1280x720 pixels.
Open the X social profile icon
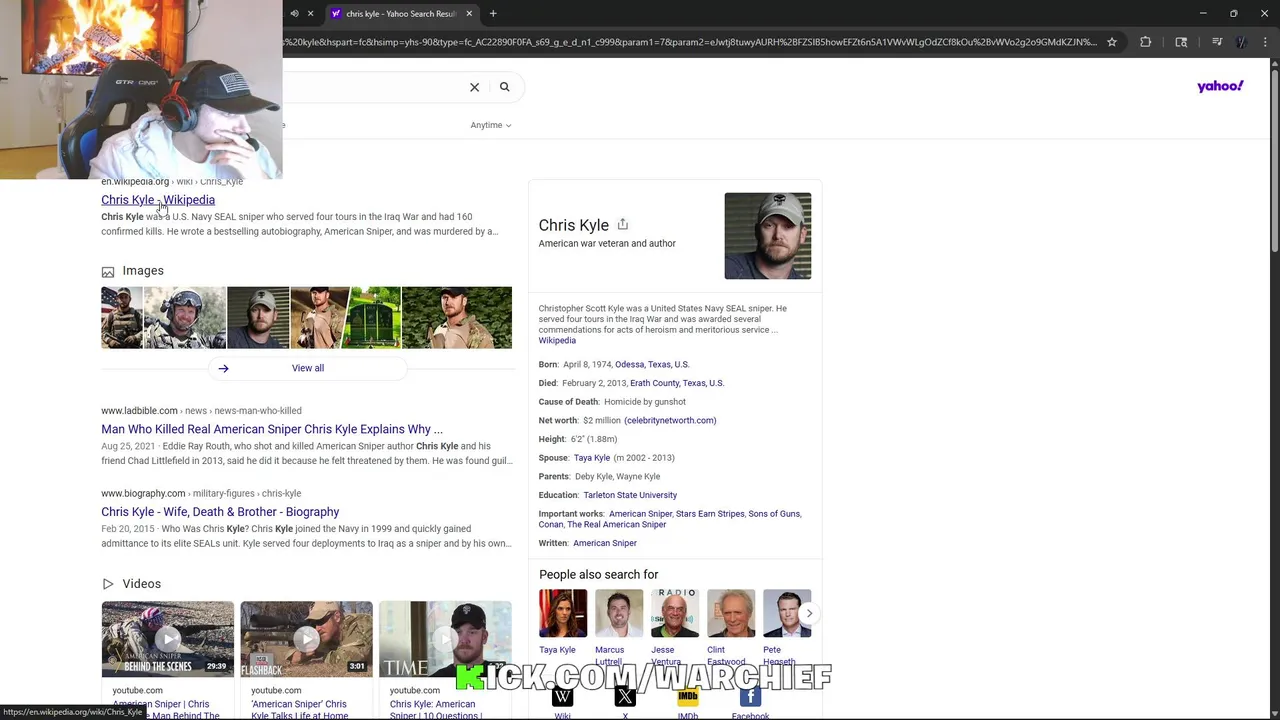[x=625, y=696]
